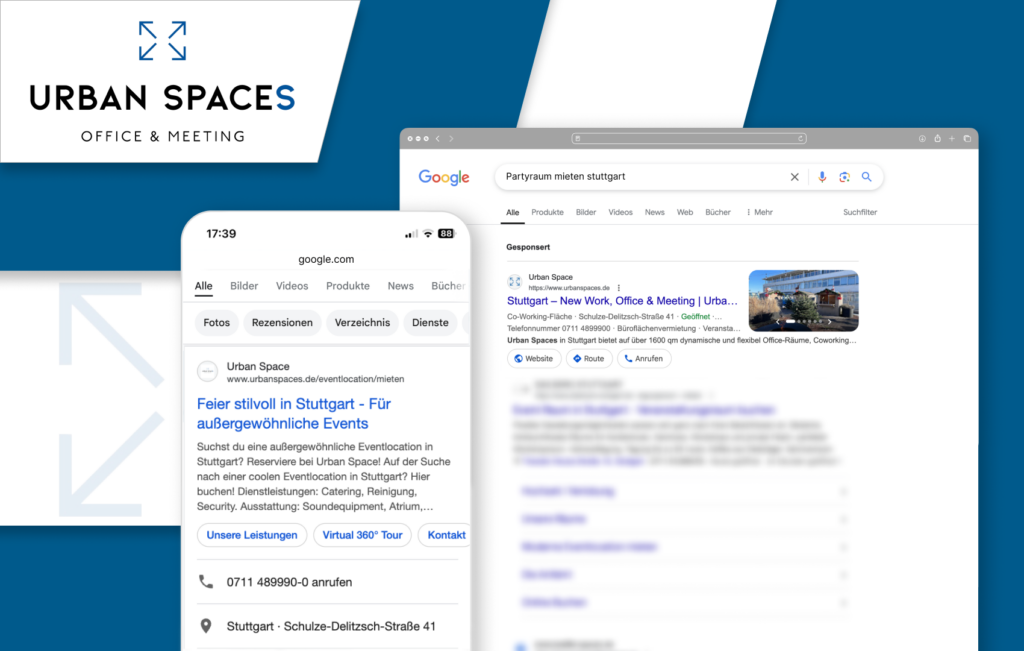Click the magnifying glass search icon
The height and width of the screenshot is (651, 1024).
[x=867, y=177]
